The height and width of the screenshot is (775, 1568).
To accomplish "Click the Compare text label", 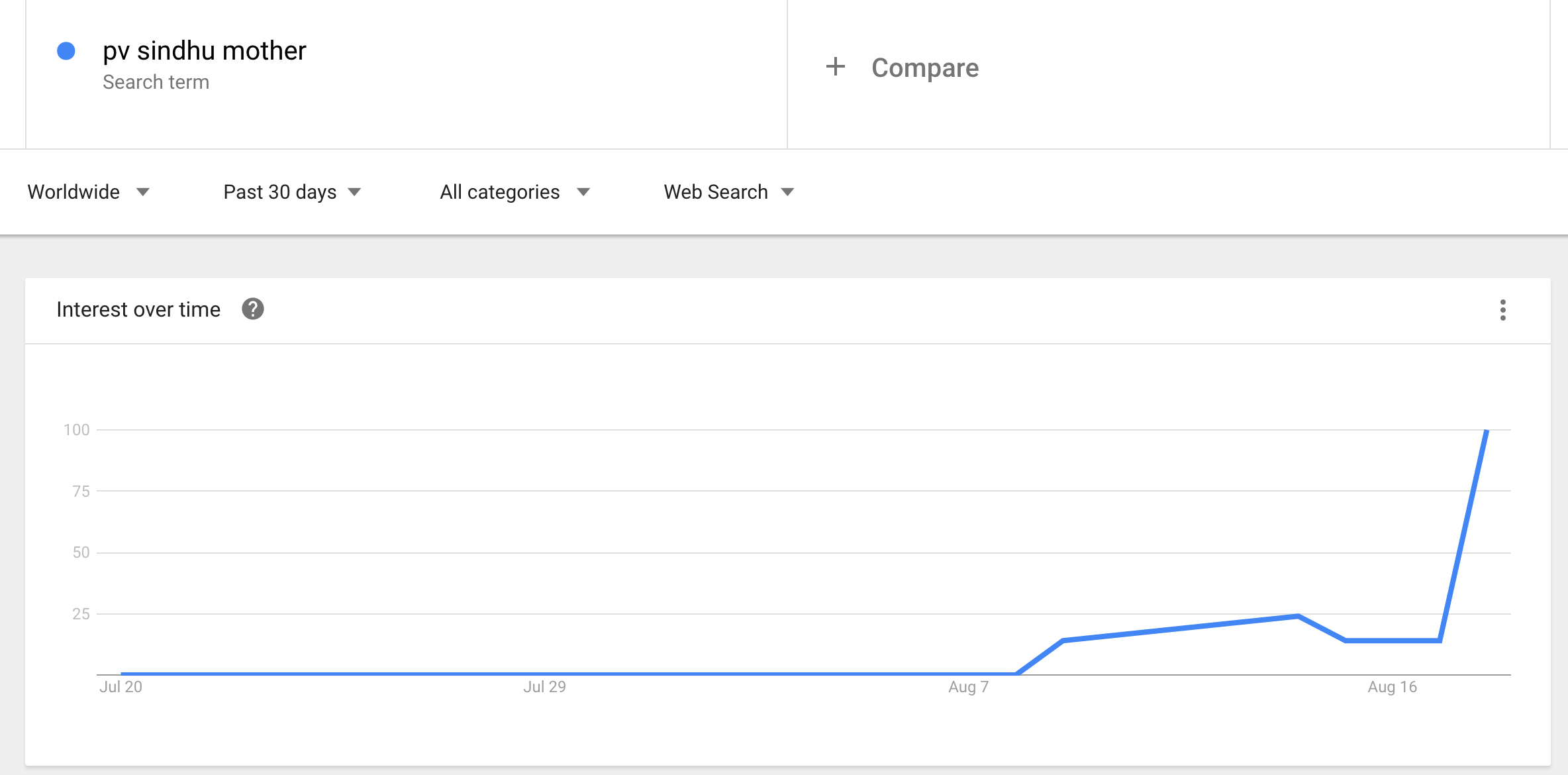I will 924,68.
